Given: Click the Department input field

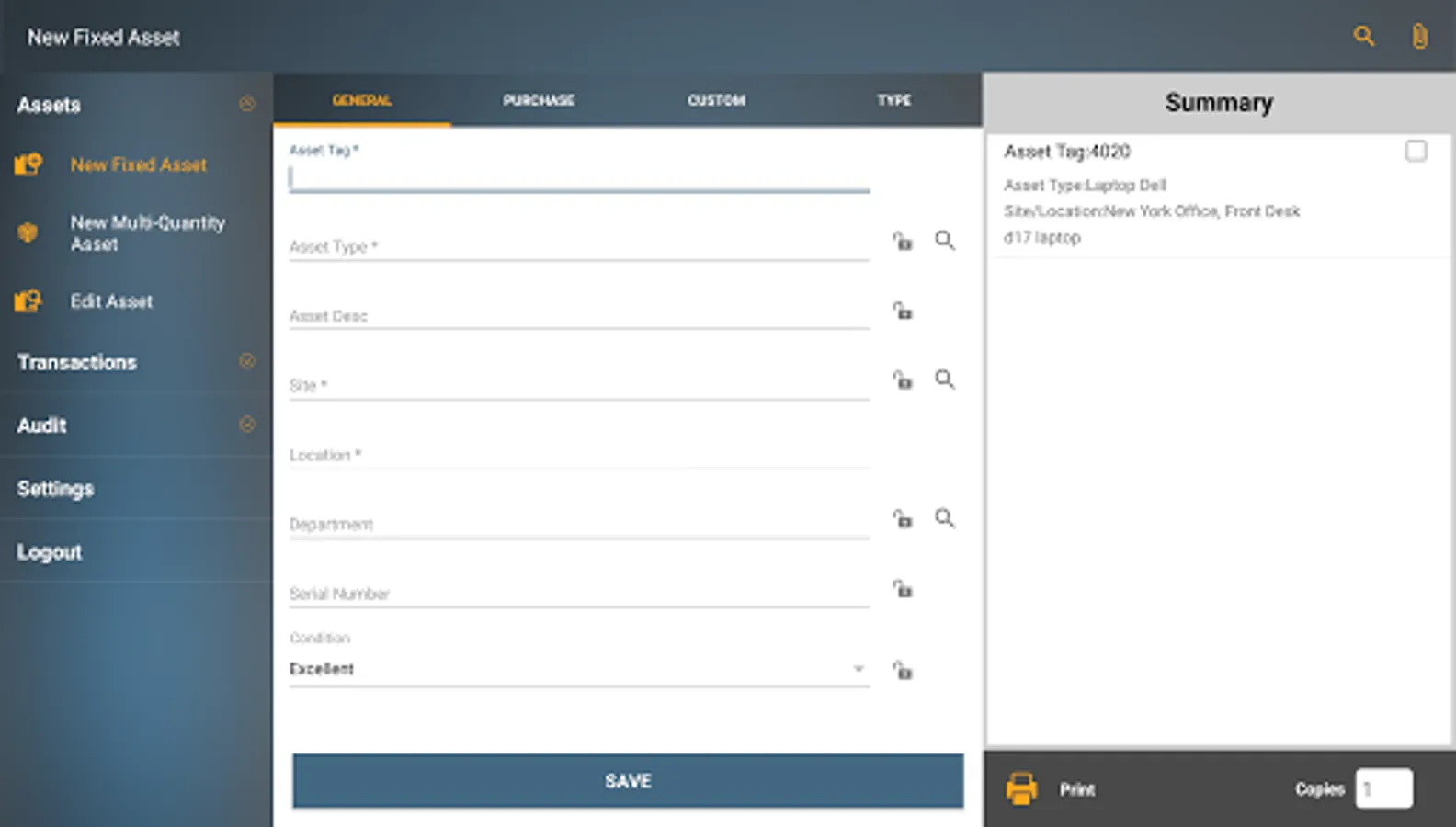Looking at the screenshot, I should pyautogui.click(x=579, y=524).
